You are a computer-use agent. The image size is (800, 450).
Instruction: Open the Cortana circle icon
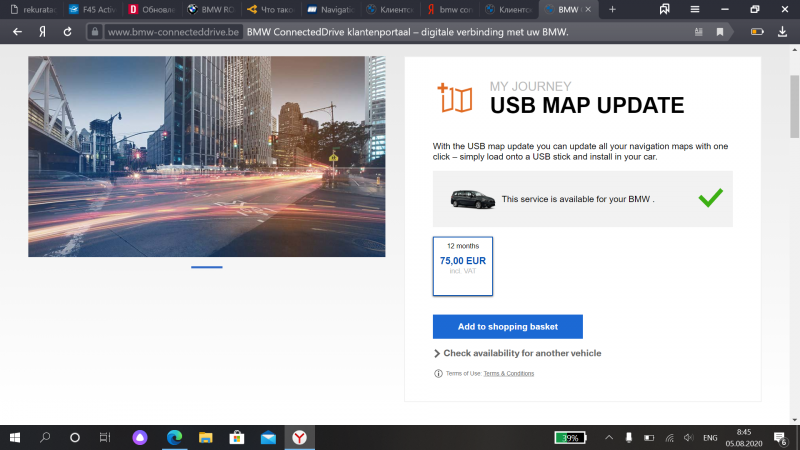point(74,437)
